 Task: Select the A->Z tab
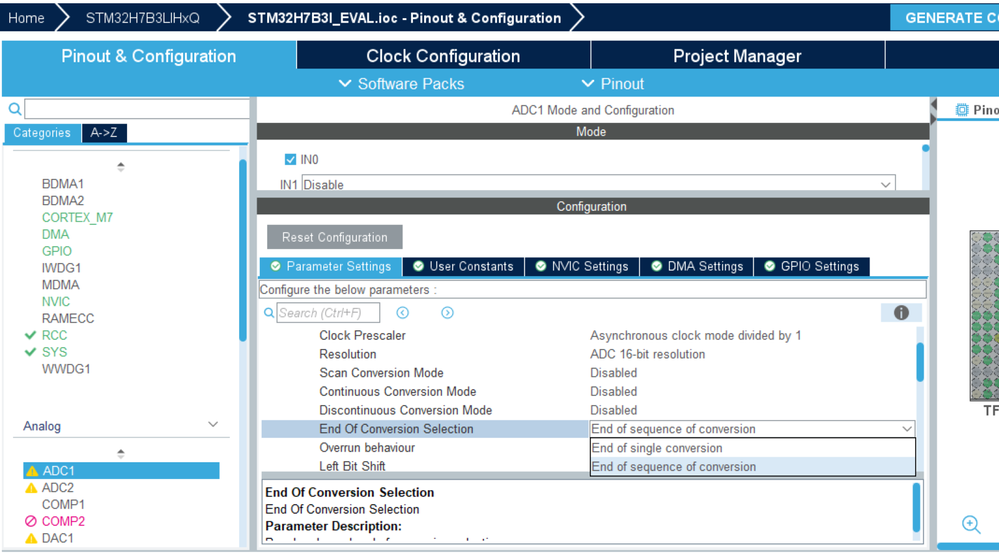tap(104, 133)
